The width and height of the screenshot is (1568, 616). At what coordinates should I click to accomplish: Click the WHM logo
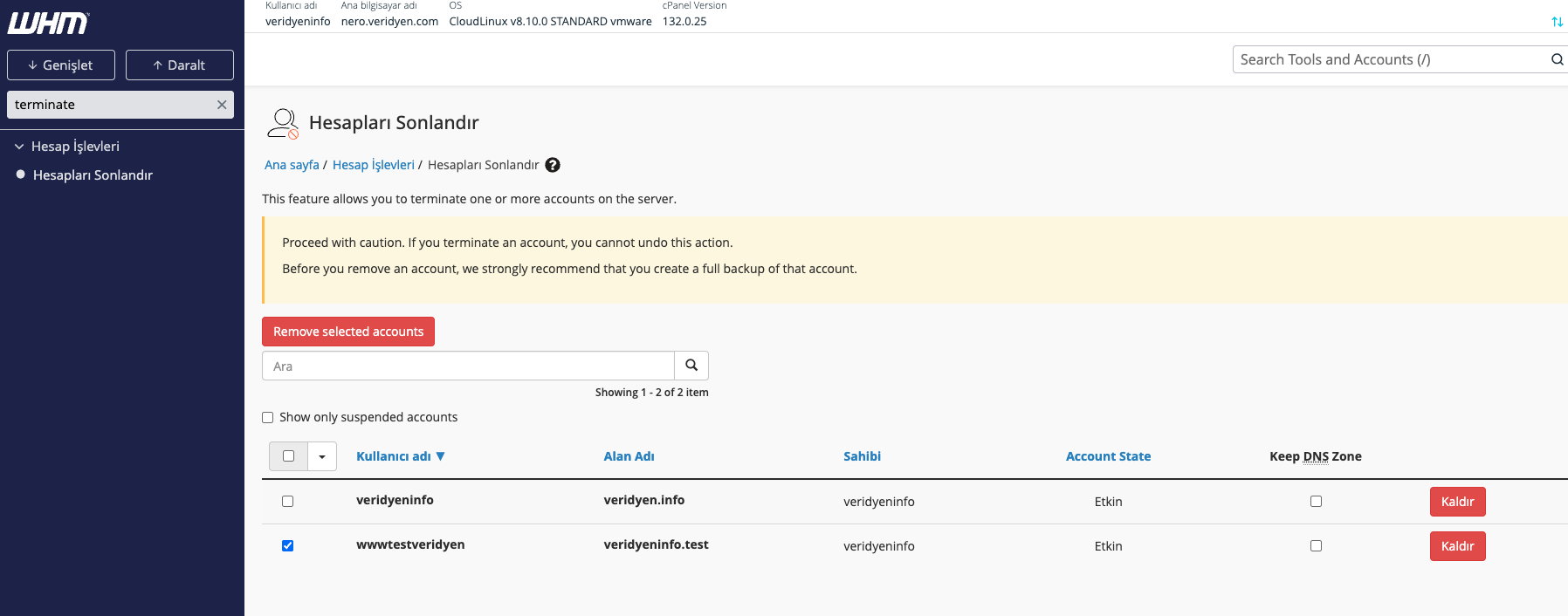(48, 23)
